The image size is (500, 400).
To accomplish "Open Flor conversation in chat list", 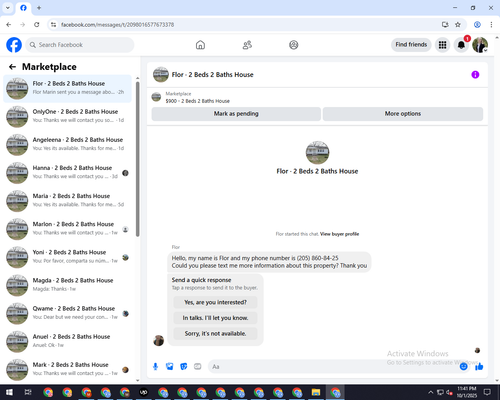I will 67,89.
